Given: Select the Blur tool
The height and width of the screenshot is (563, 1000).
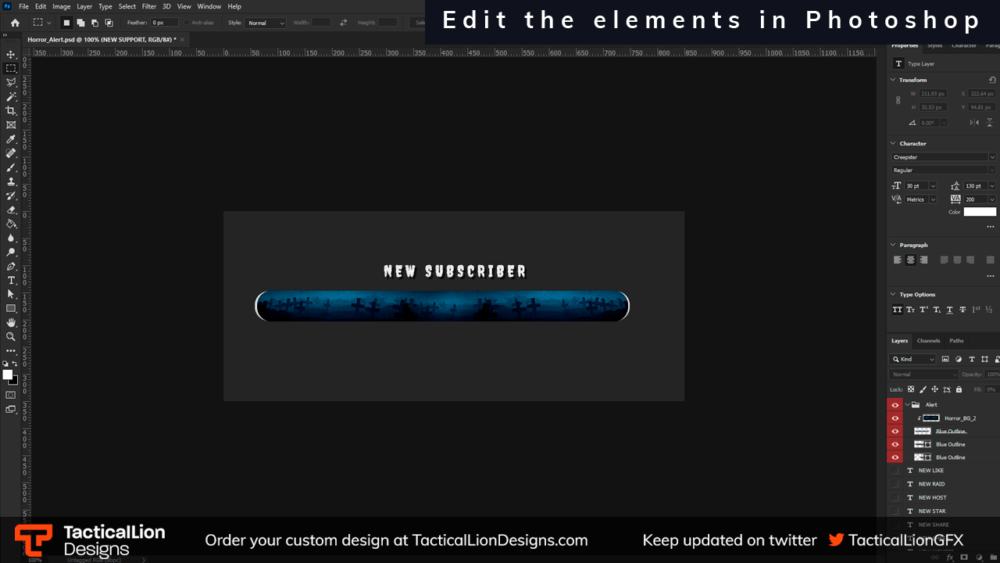Looking at the screenshot, I should pyautogui.click(x=11, y=238).
